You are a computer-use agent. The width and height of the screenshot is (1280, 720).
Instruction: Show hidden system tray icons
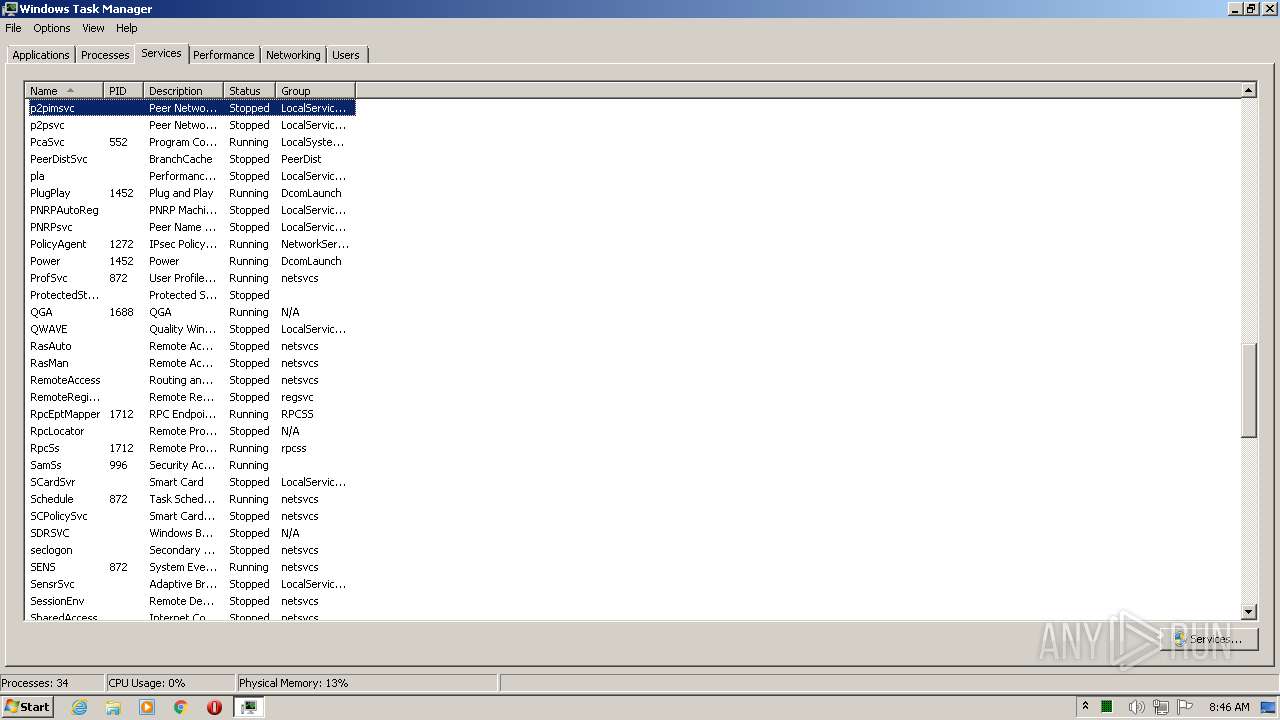click(x=1085, y=706)
